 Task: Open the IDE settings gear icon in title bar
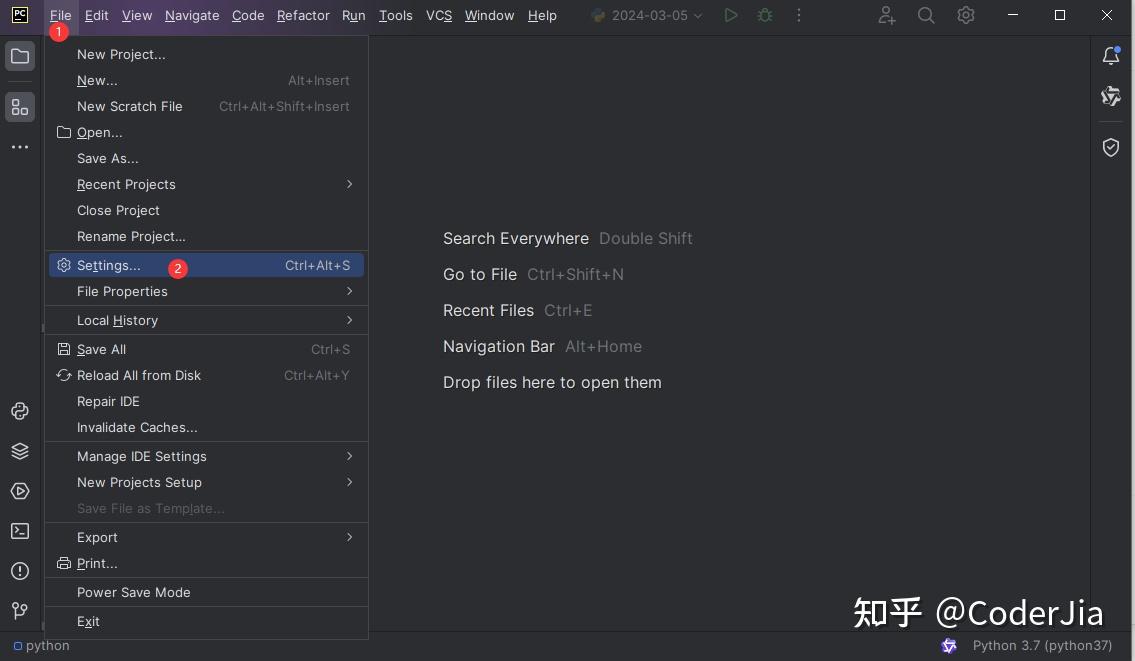(x=966, y=15)
